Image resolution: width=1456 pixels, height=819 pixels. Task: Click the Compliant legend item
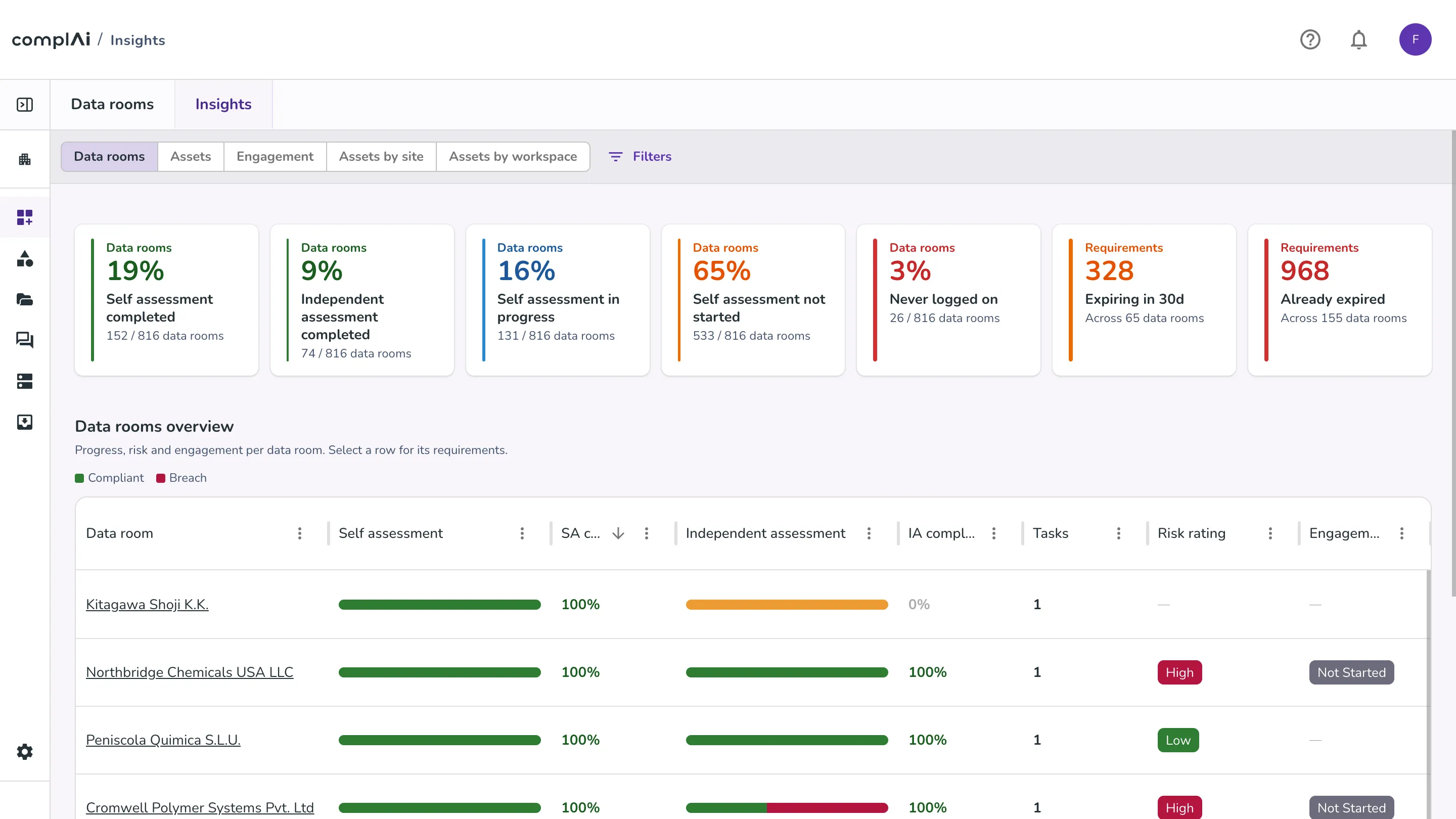109,478
